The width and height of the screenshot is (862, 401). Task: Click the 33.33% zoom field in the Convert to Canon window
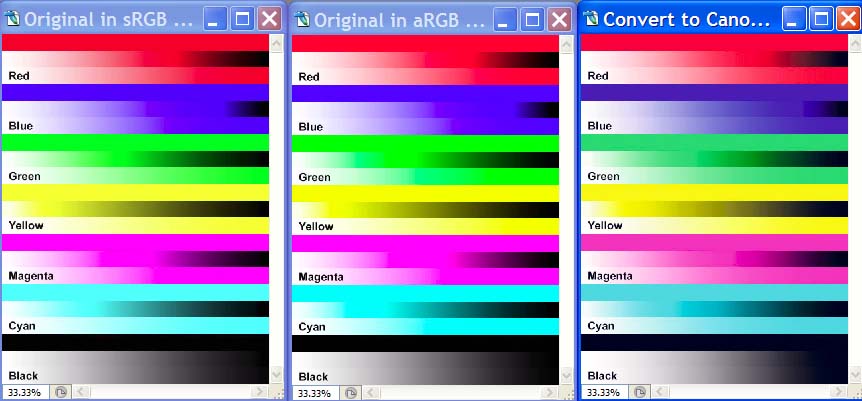tap(603, 392)
